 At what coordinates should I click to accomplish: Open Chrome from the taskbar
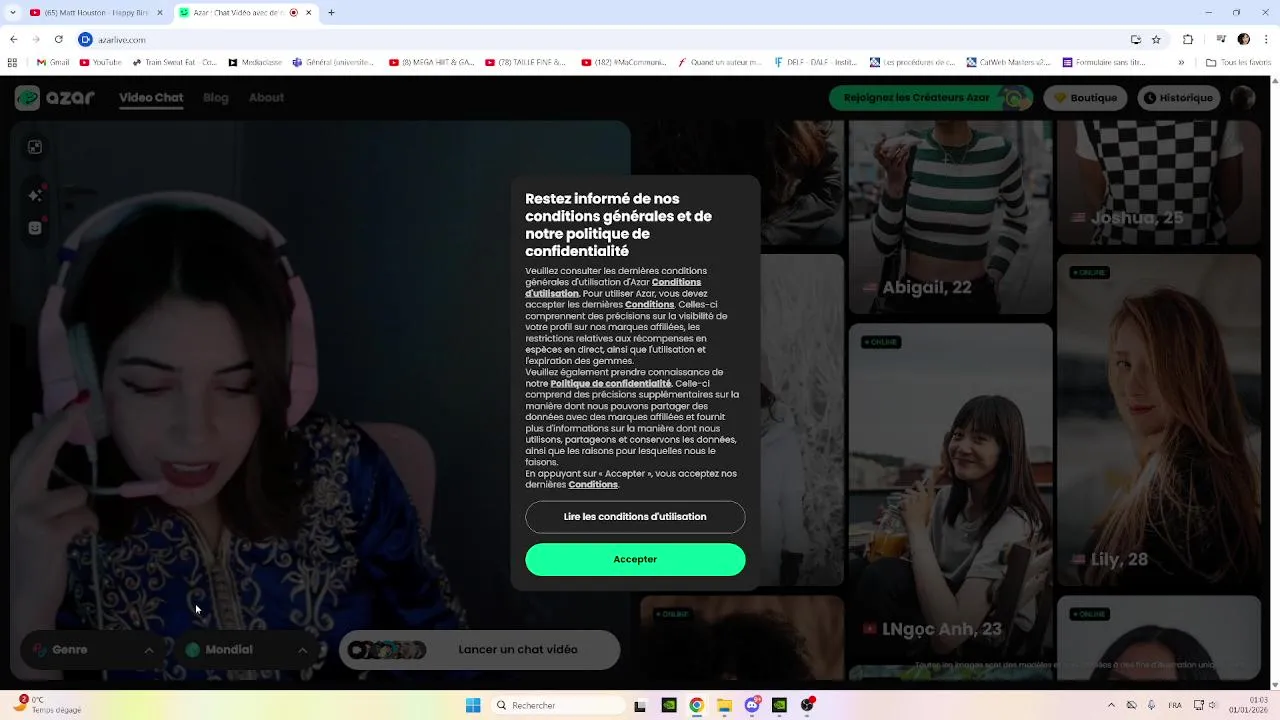click(696, 705)
